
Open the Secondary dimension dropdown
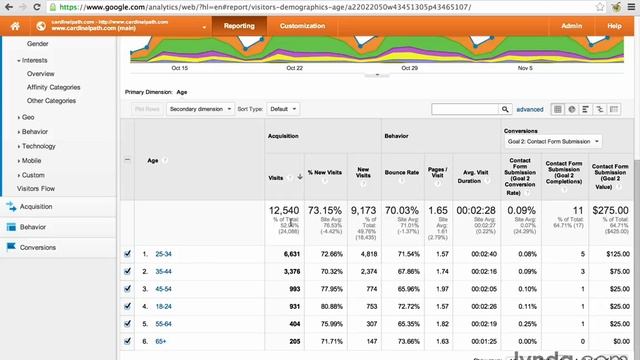tap(200, 109)
